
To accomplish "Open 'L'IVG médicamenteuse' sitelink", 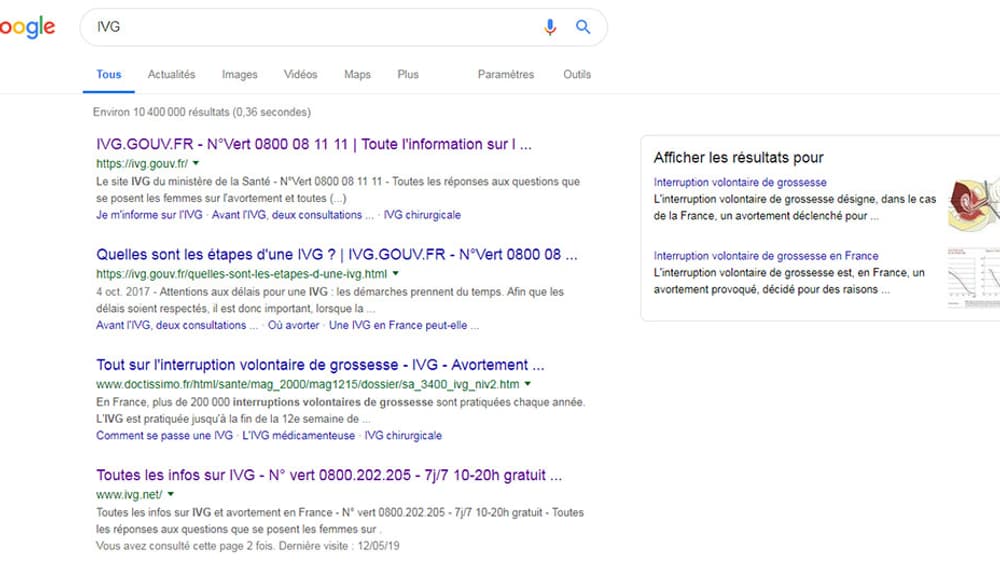I will pyautogui.click(x=298, y=436).
